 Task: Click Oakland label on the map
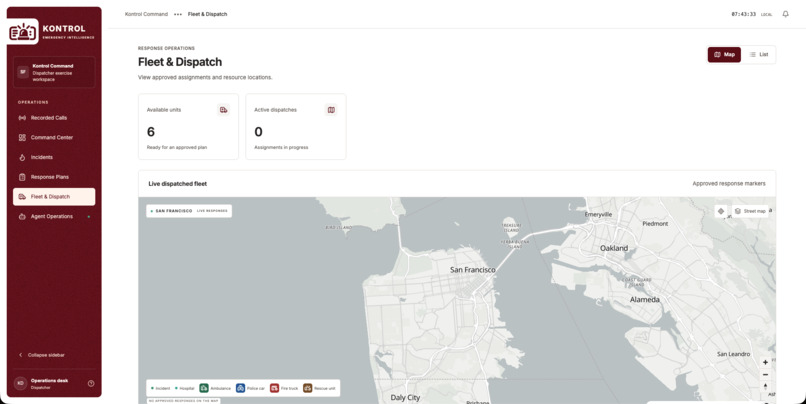pyautogui.click(x=614, y=248)
